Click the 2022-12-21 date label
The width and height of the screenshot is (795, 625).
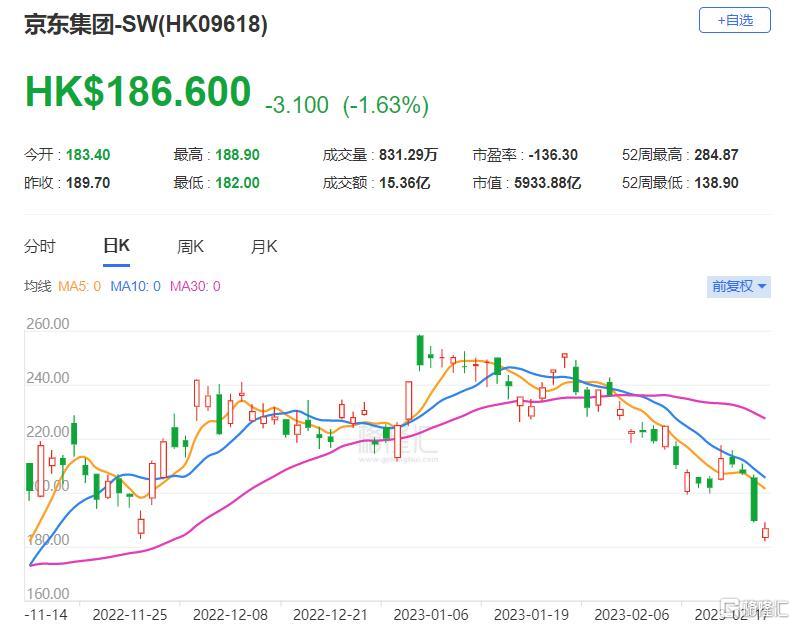click(x=330, y=615)
